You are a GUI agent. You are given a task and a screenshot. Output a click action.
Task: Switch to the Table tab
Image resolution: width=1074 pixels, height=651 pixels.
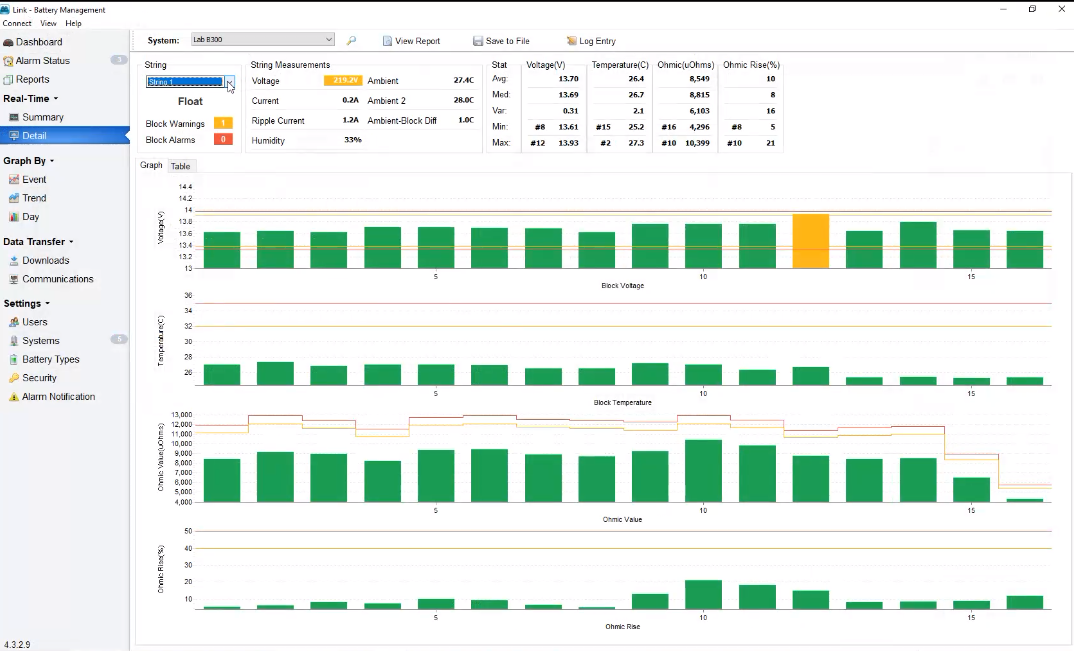181,167
